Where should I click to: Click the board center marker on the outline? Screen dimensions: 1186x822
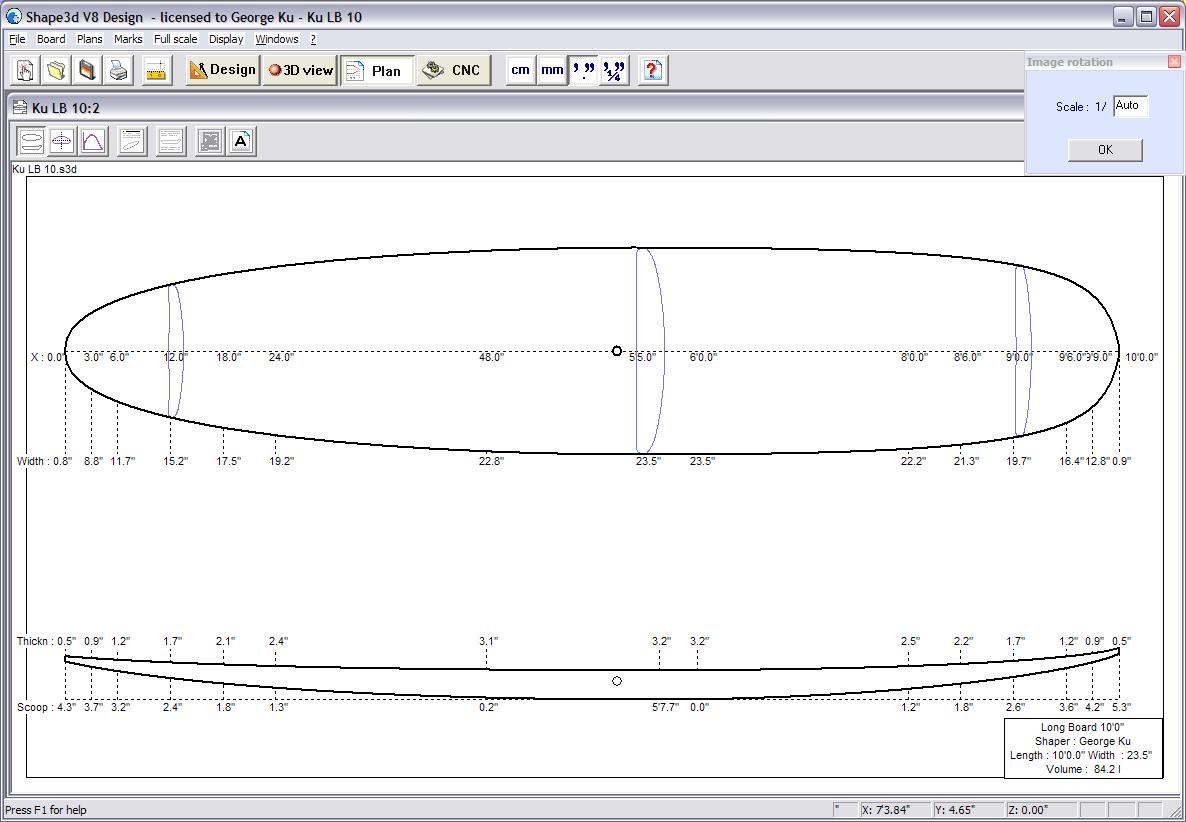pyautogui.click(x=616, y=350)
